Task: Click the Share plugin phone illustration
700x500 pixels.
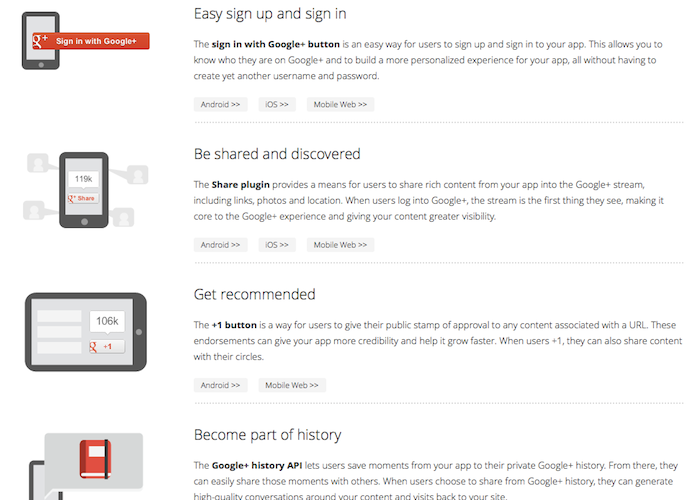Action: [x=84, y=190]
